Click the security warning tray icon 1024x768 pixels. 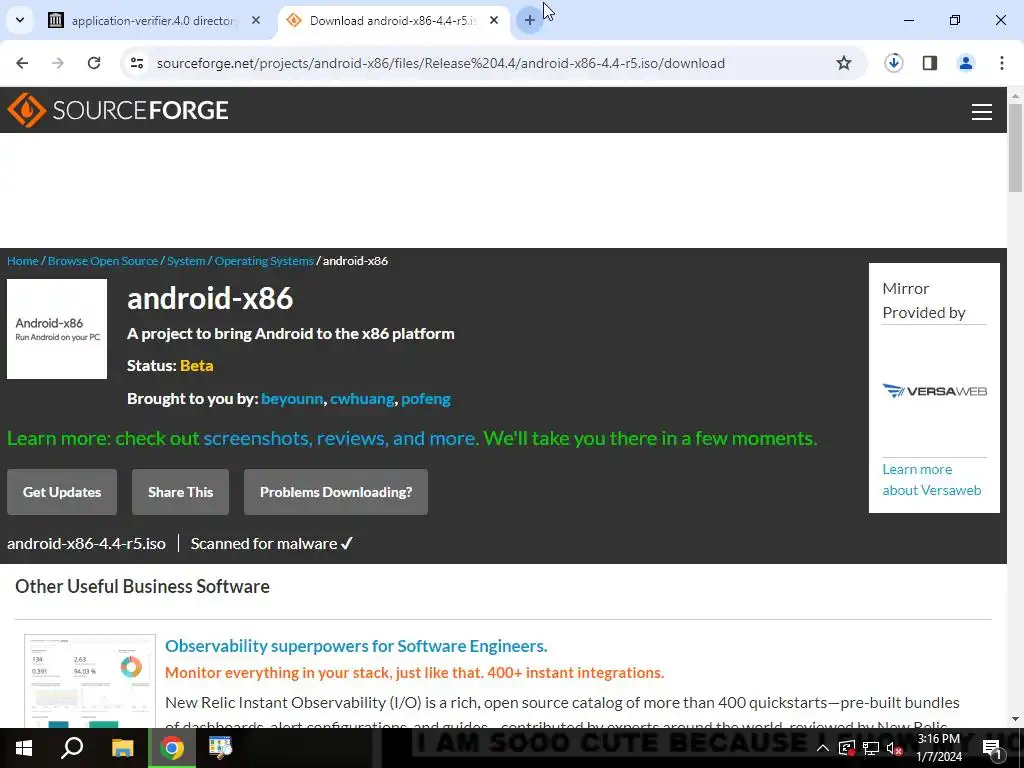point(847,748)
